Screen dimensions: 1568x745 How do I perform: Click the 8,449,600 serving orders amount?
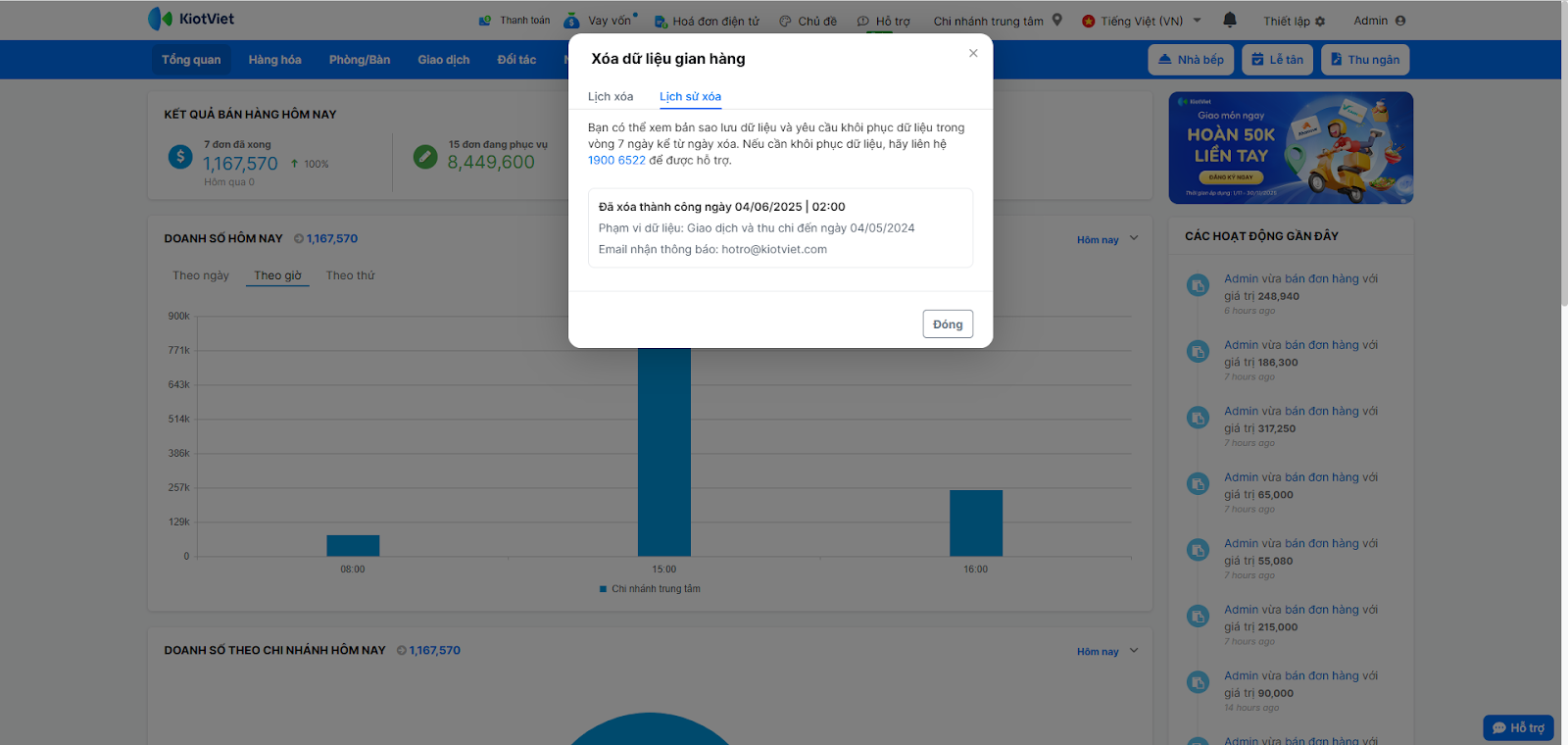click(491, 162)
